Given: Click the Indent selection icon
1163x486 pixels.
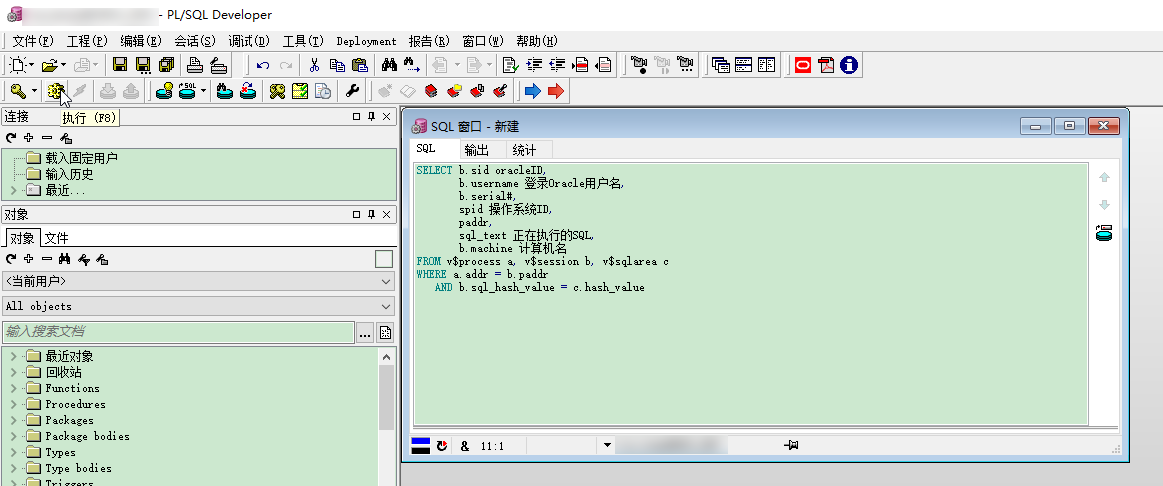Looking at the screenshot, I should (x=533, y=65).
